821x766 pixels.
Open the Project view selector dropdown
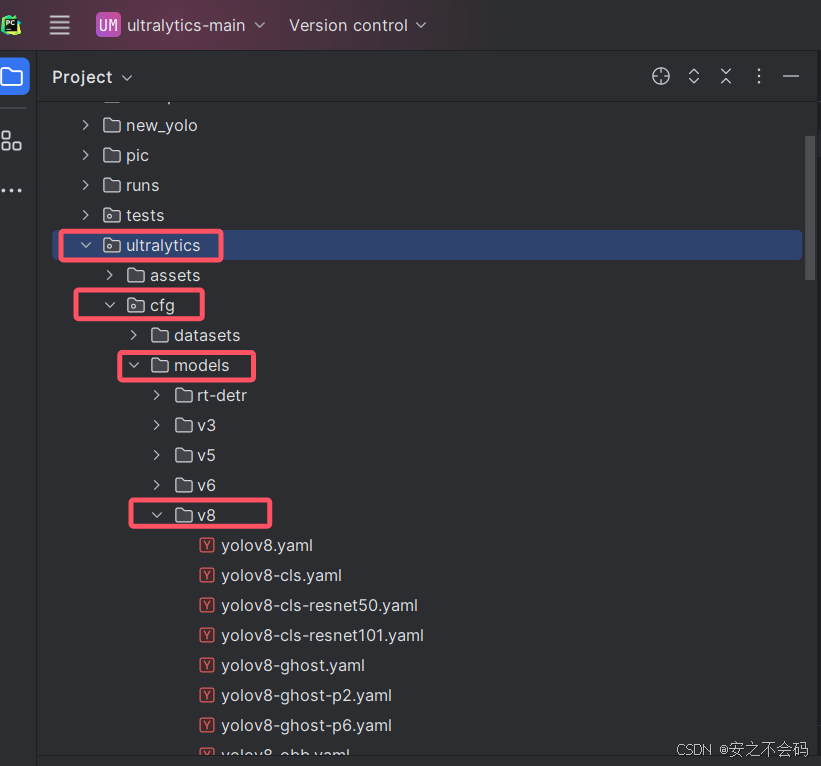point(92,77)
